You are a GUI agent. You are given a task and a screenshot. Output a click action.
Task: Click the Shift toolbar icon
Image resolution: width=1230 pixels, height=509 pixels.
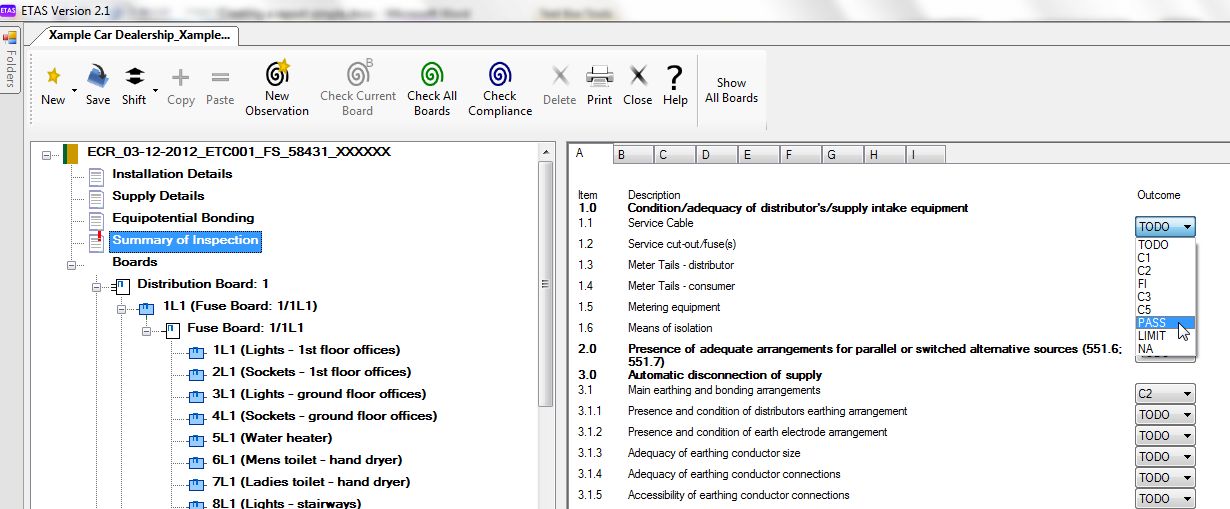134,76
